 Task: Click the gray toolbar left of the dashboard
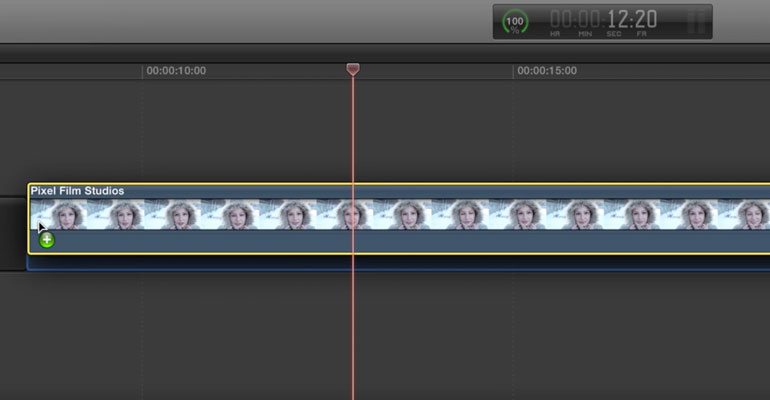click(x=246, y=21)
